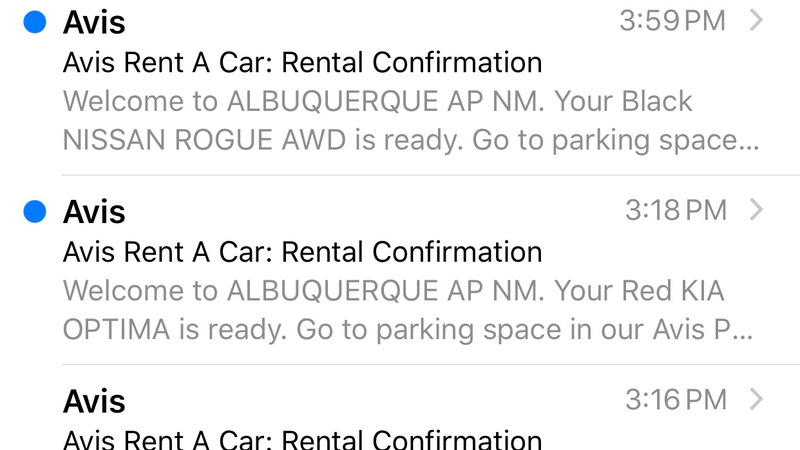
Task: Click the preview line "OPTIMA is ready"
Action: coord(408,330)
